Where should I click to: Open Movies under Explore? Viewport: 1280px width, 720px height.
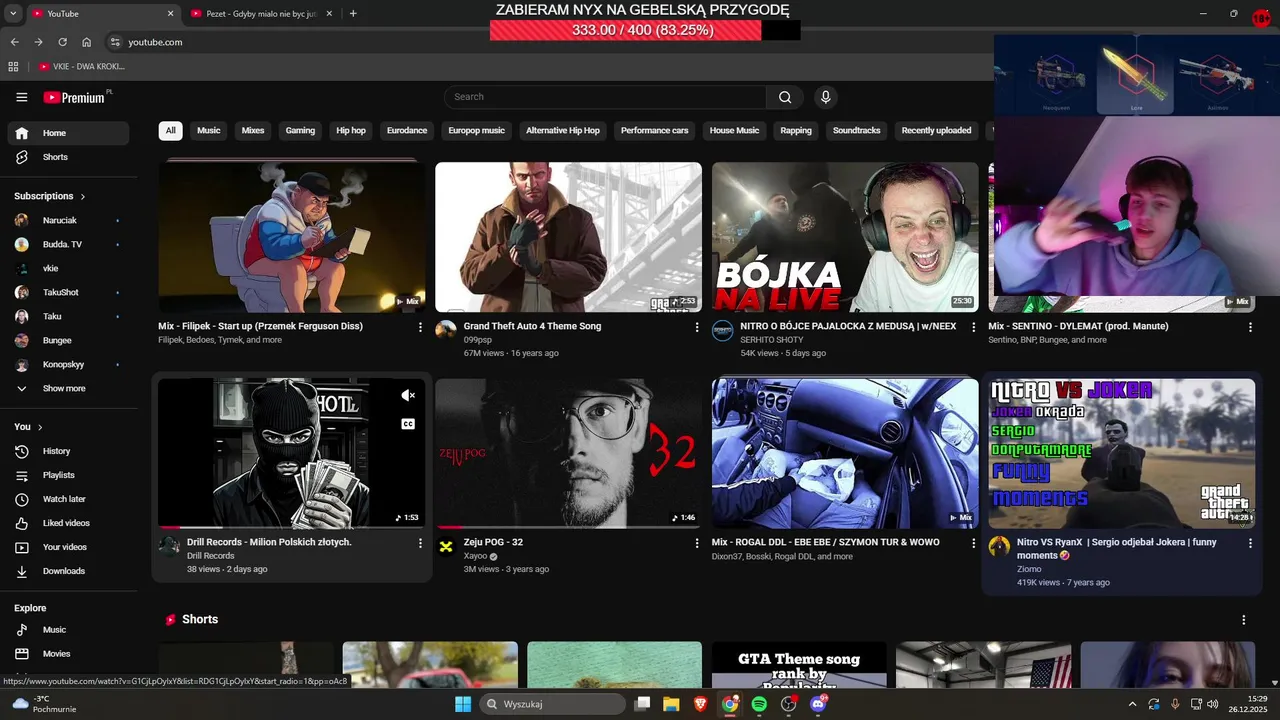tap(68, 654)
